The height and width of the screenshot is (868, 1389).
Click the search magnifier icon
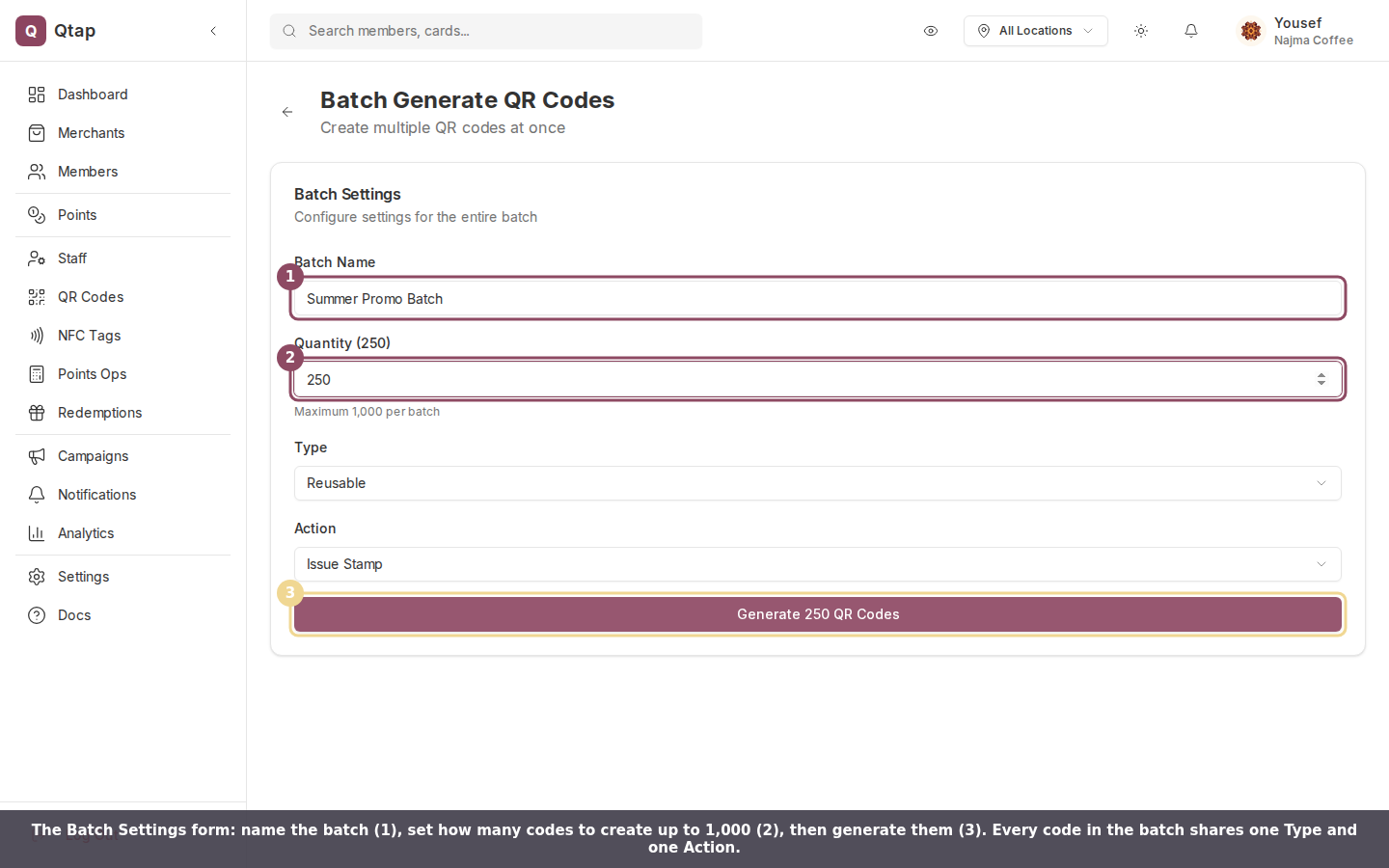pyautogui.click(x=289, y=31)
